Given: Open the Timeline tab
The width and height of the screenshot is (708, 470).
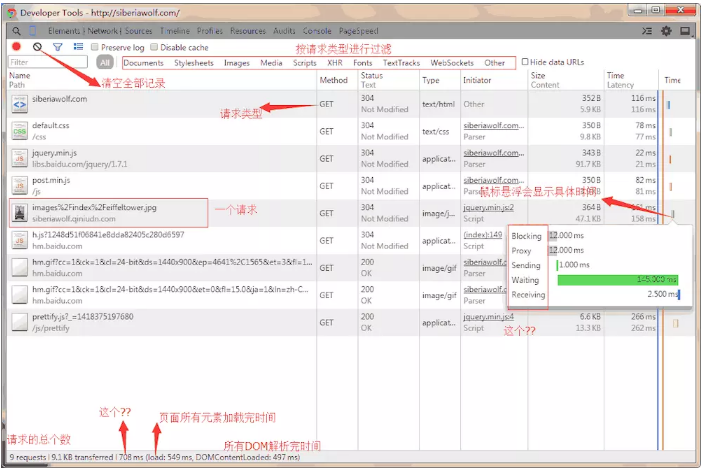Looking at the screenshot, I should 174,31.
